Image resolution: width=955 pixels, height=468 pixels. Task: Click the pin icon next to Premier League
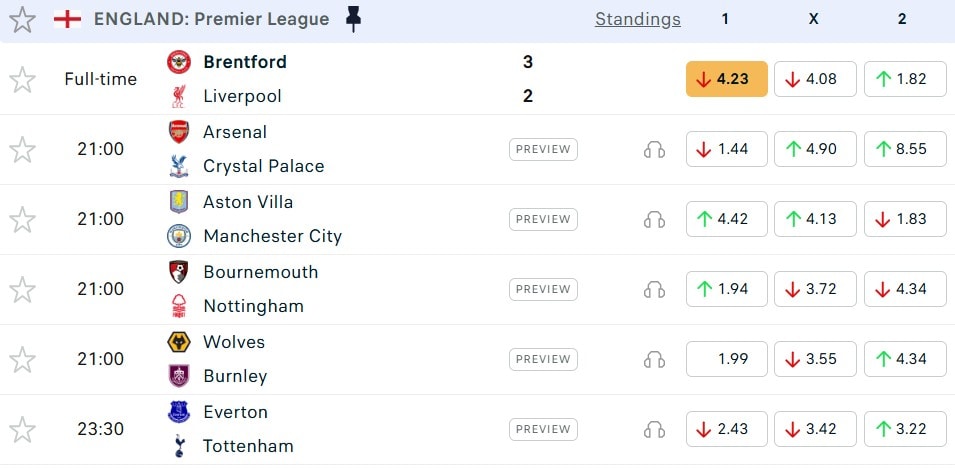(352, 19)
